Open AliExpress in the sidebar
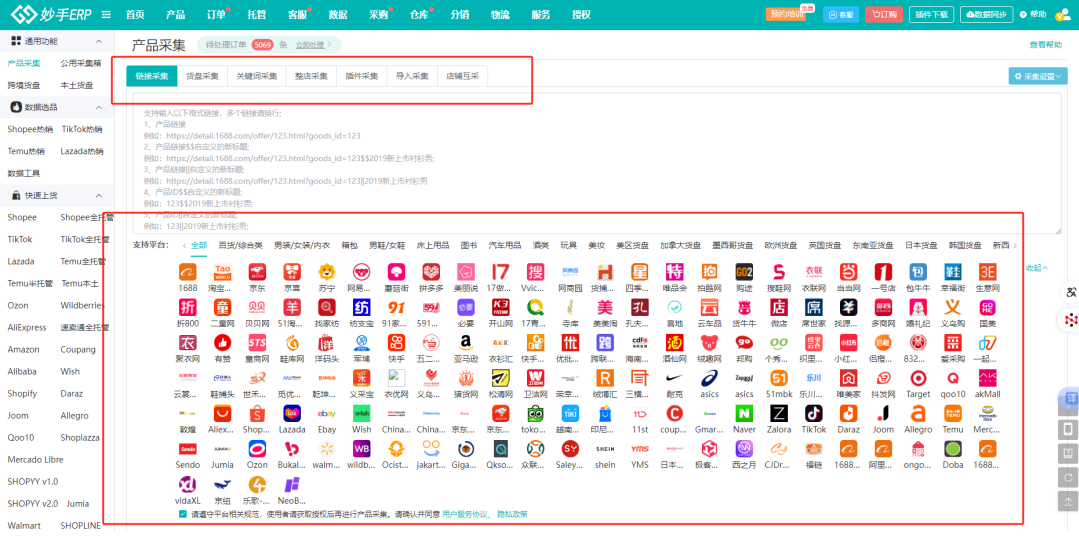The width and height of the screenshot is (1079, 536). (x=27, y=328)
